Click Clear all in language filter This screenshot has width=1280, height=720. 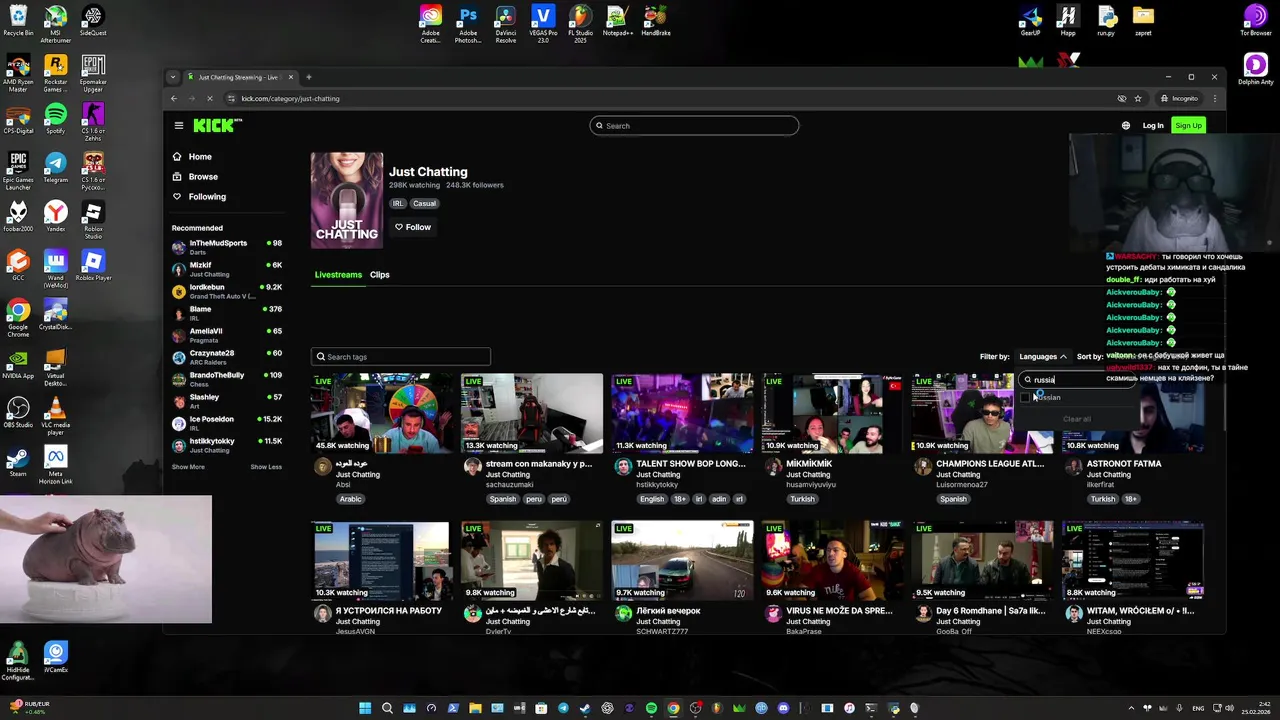click(x=1077, y=419)
